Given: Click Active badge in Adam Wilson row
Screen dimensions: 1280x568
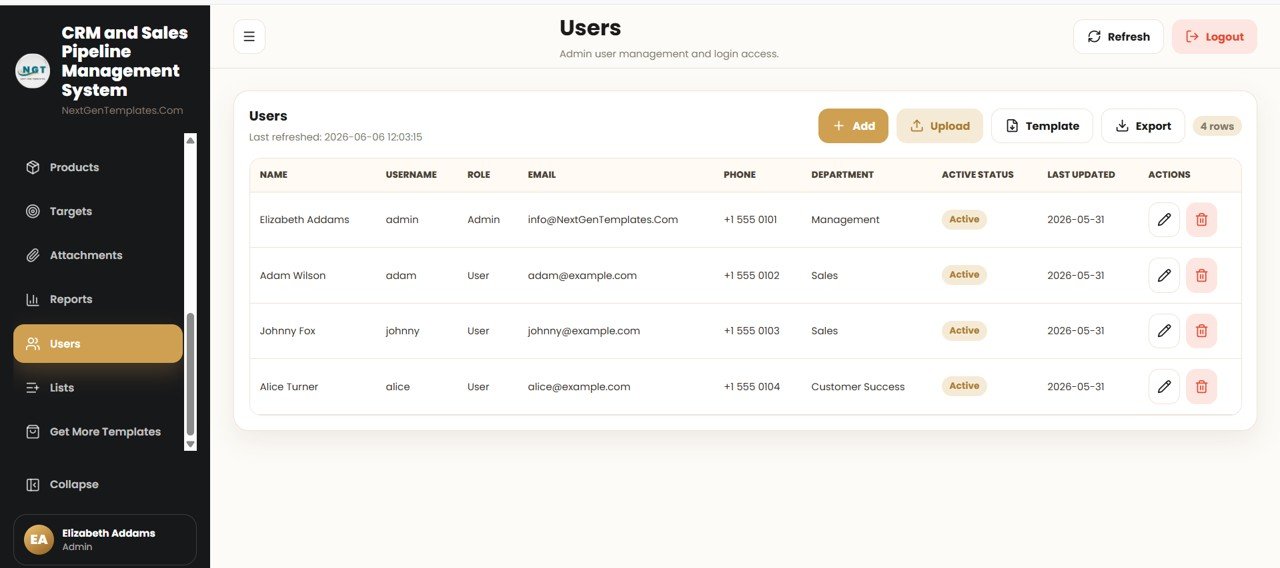Looking at the screenshot, I should pyautogui.click(x=964, y=274).
